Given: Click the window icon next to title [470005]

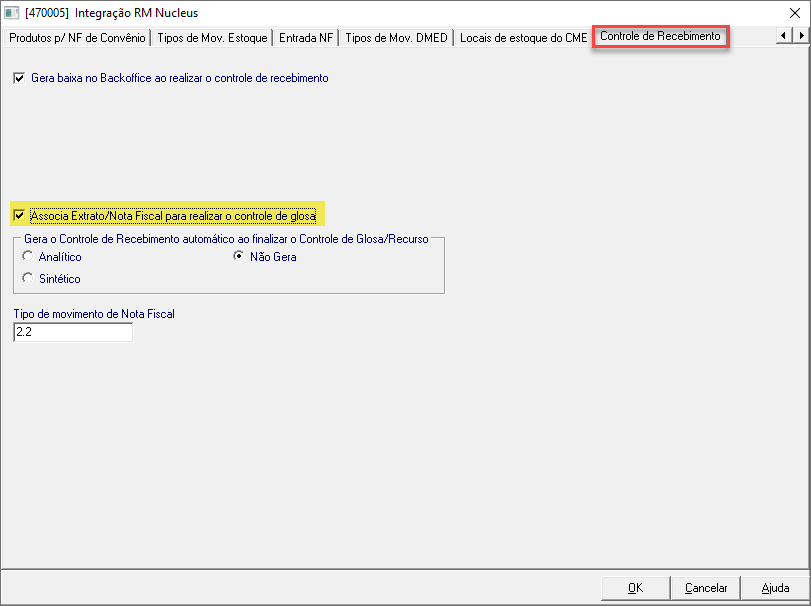Looking at the screenshot, I should coord(11,13).
